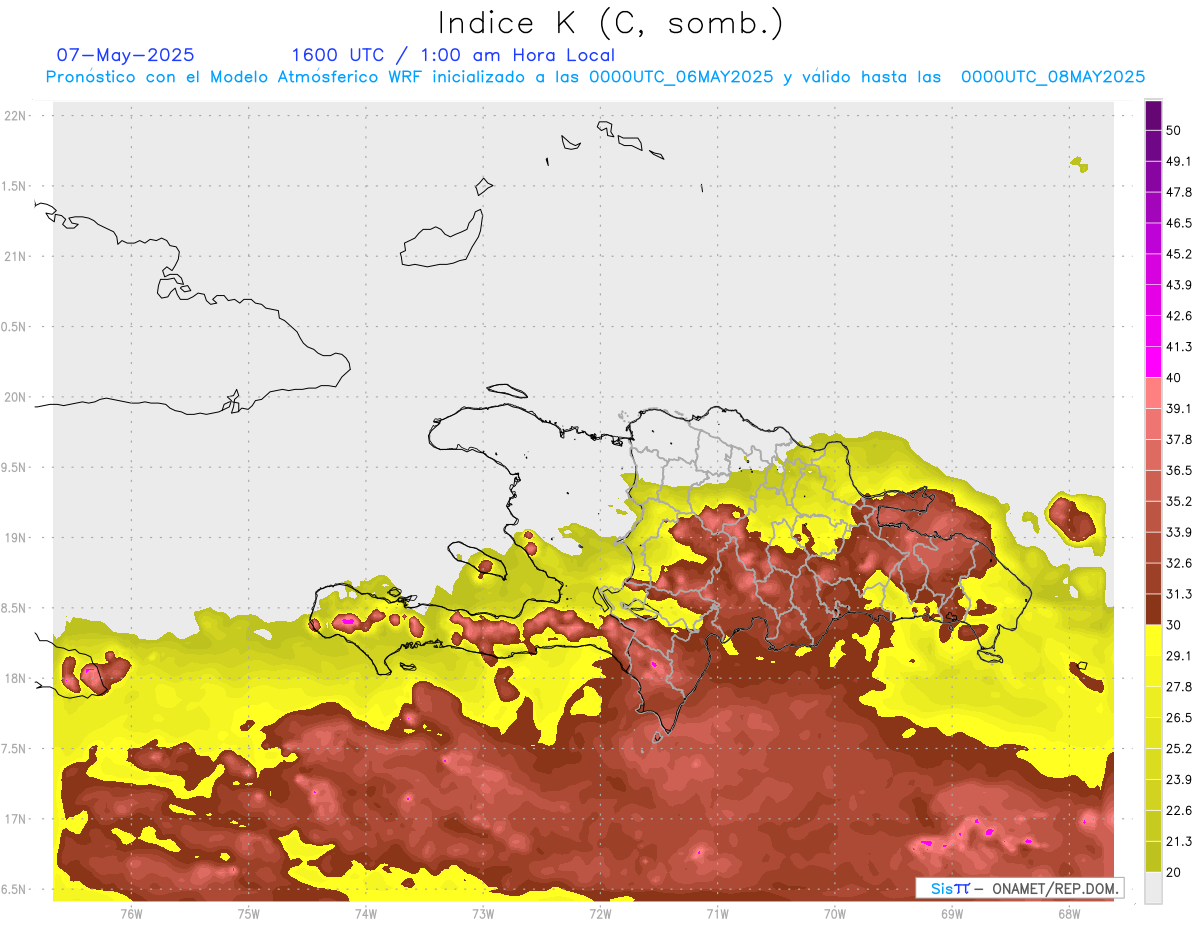Screen dimensions: 1200x927
Task: Click the latitude label "21N"
Action: (15, 256)
